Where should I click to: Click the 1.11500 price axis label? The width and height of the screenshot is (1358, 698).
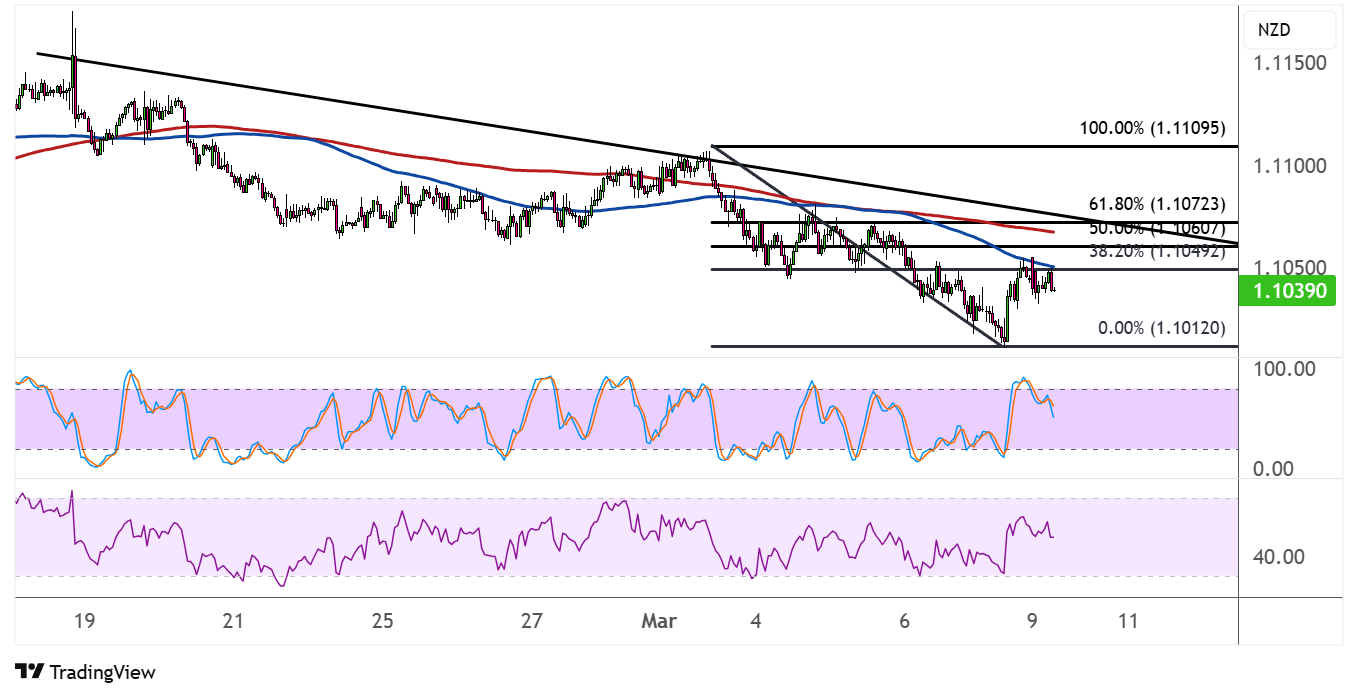(1290, 63)
